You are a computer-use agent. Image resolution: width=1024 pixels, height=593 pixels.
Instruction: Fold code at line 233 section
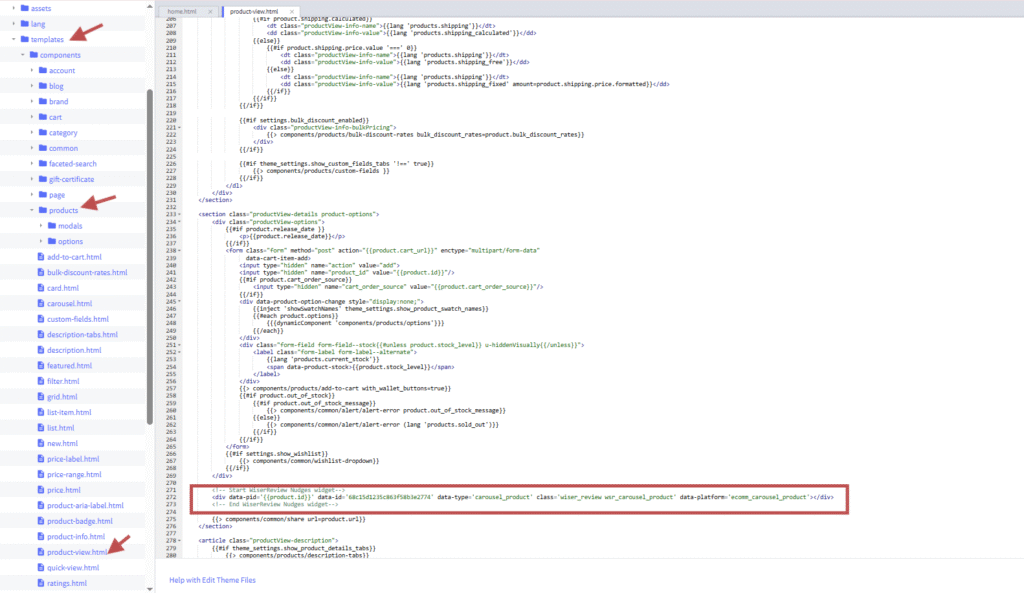click(179, 214)
